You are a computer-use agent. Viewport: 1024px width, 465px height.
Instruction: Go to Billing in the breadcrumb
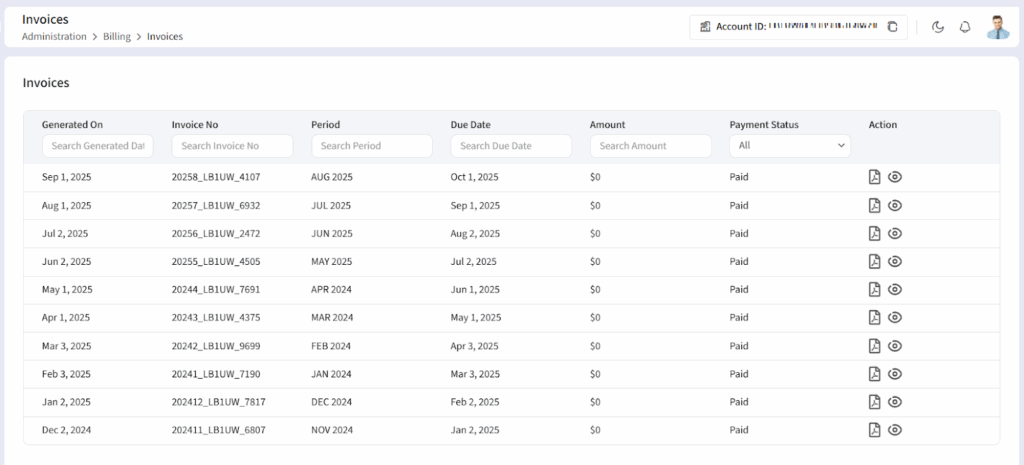117,37
